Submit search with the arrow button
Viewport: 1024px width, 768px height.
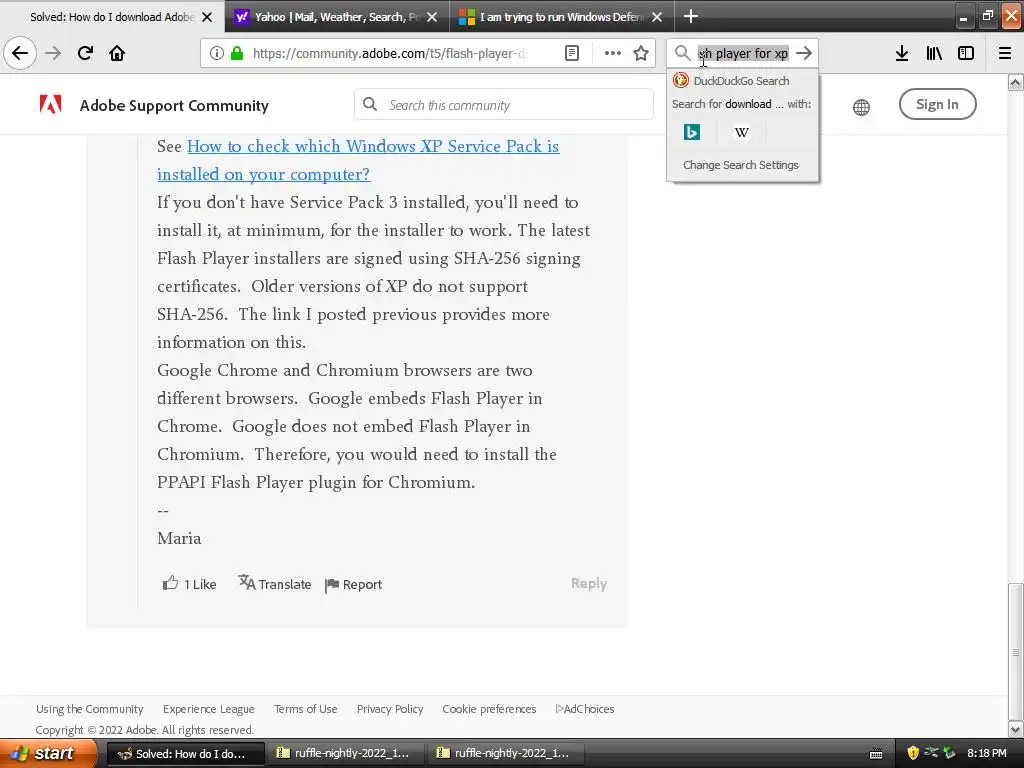(804, 53)
